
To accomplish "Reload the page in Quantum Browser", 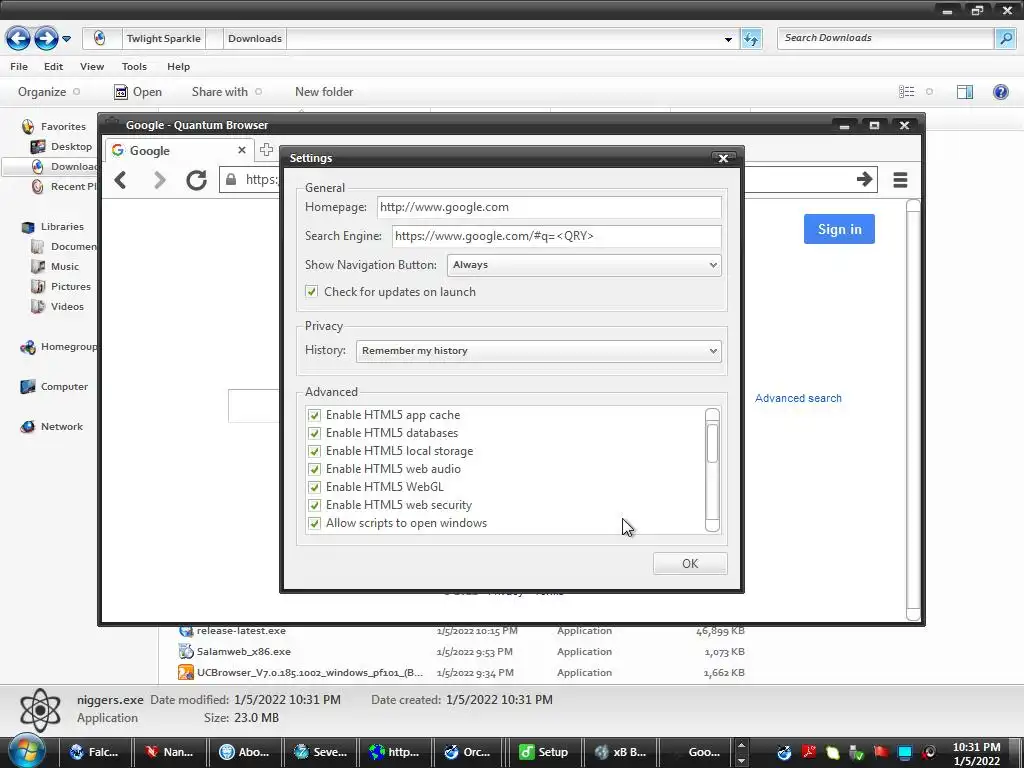I will tap(196, 180).
